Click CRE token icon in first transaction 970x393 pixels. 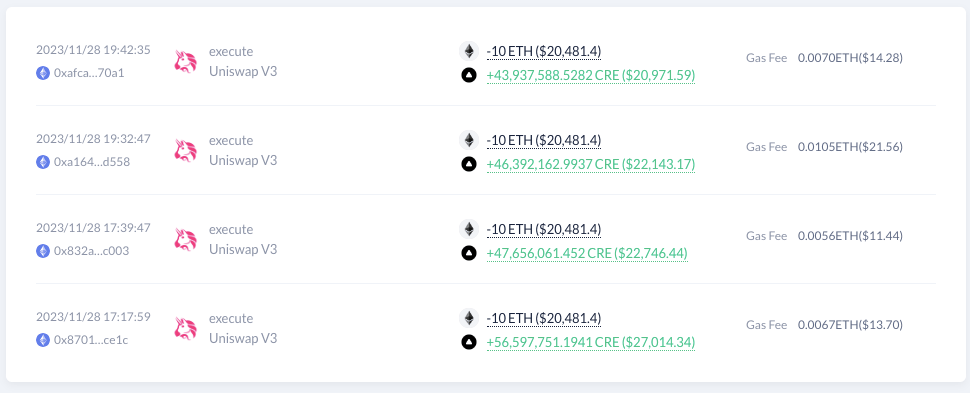pos(469,75)
